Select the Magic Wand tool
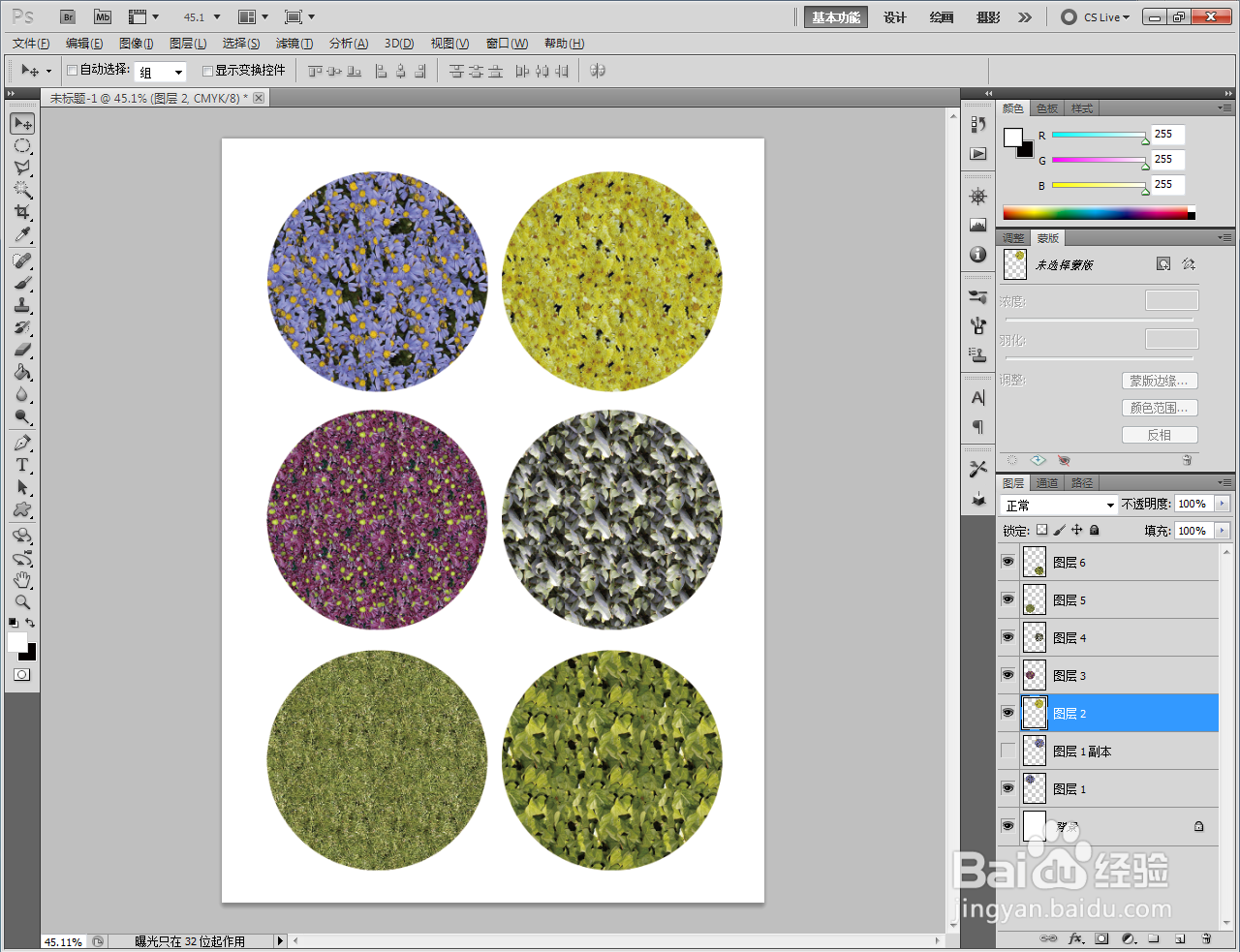 tap(22, 190)
